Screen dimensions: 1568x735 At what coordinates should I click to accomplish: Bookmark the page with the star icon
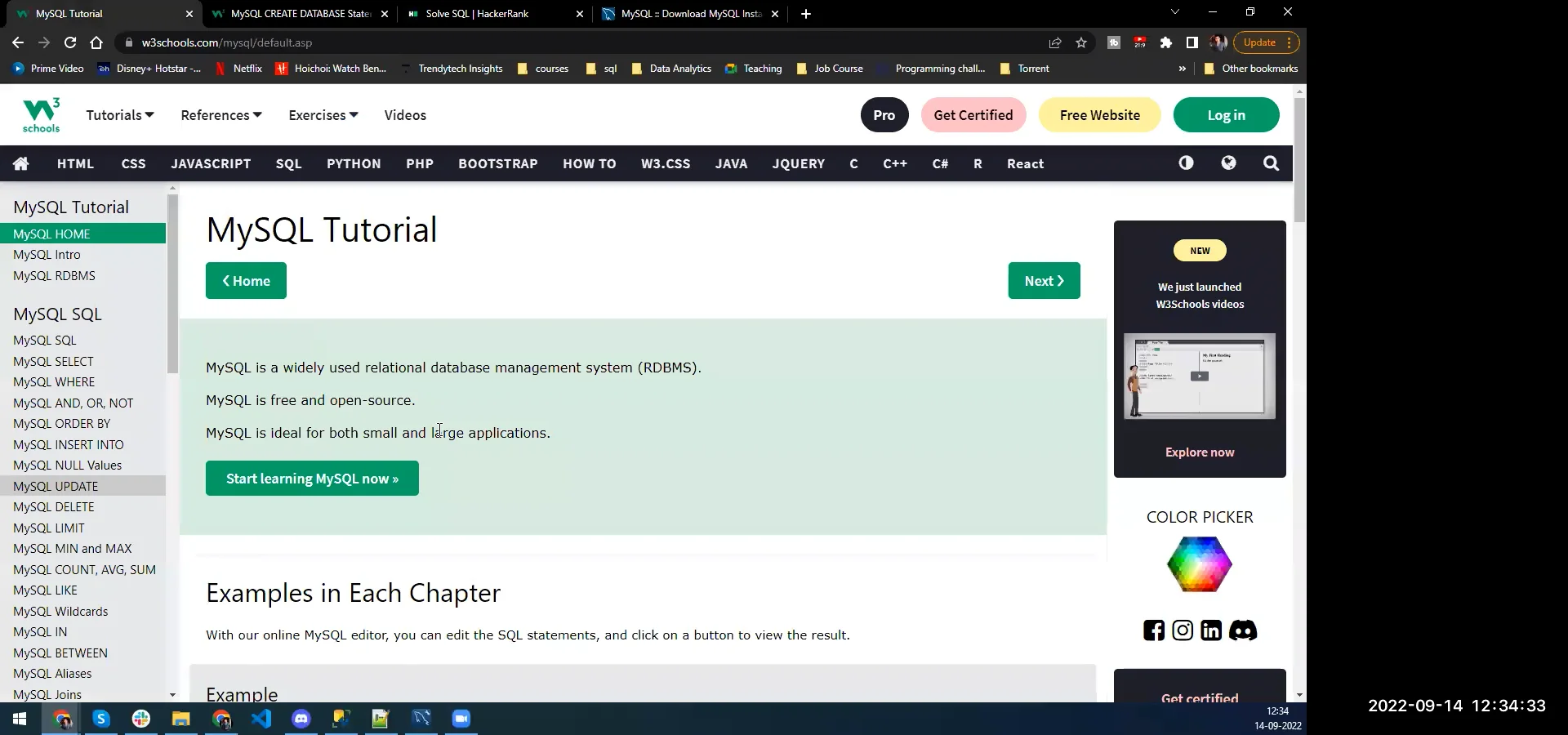pos(1082,42)
